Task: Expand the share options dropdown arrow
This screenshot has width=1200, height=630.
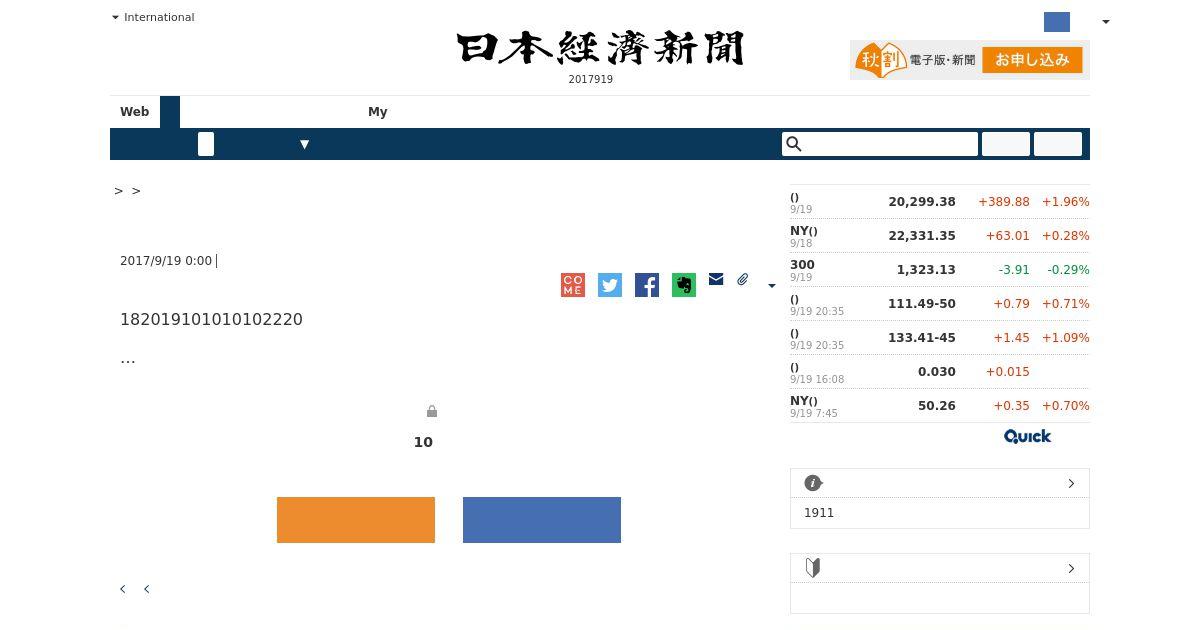Action: tap(771, 286)
